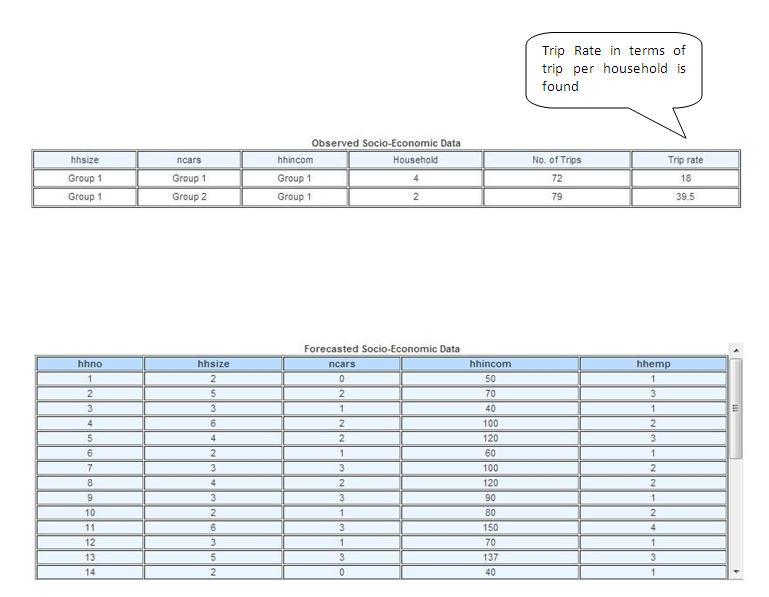This screenshot has width=769, height=597.
Task: Click the Observed Socio-Economic Data title
Action: pos(385,143)
